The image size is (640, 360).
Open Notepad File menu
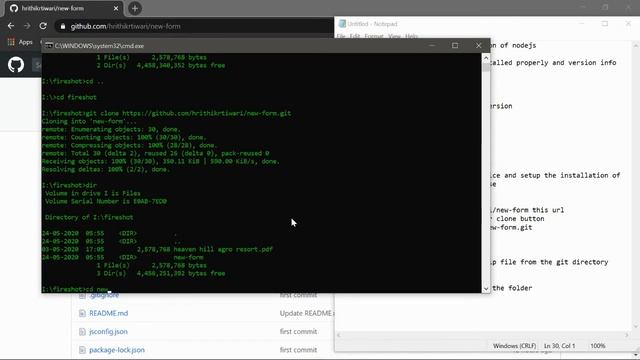[x=341, y=36]
